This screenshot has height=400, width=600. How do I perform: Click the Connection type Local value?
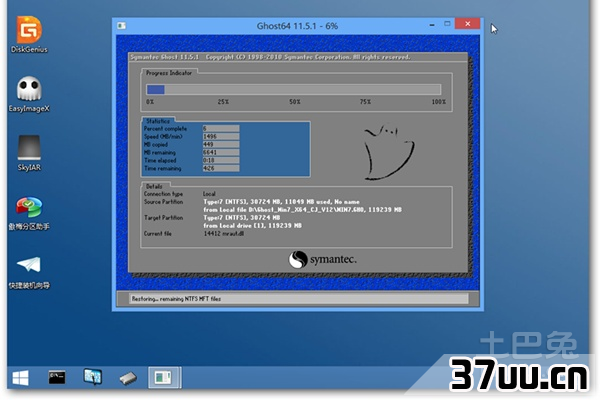tap(209, 194)
